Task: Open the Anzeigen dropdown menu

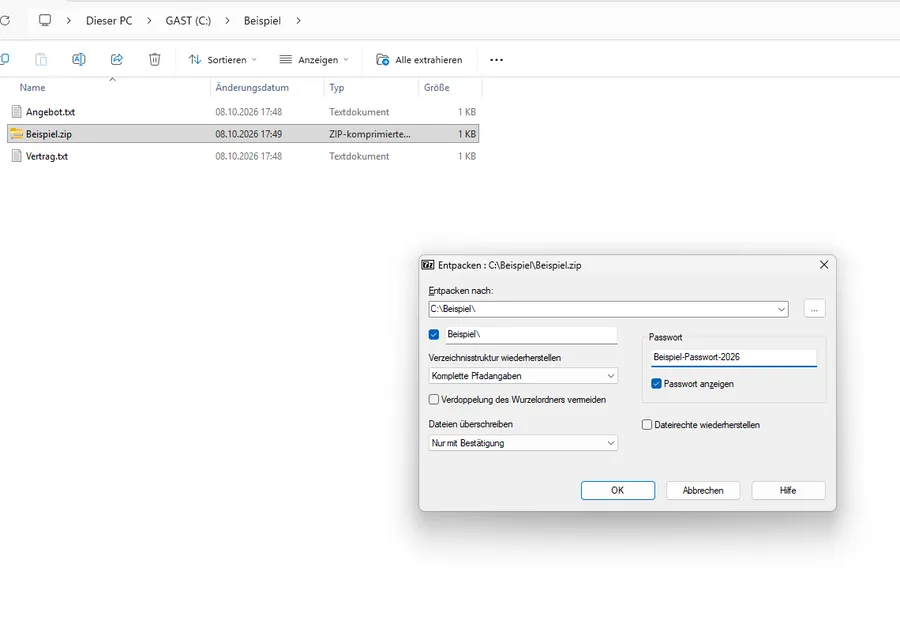Action: (x=314, y=60)
